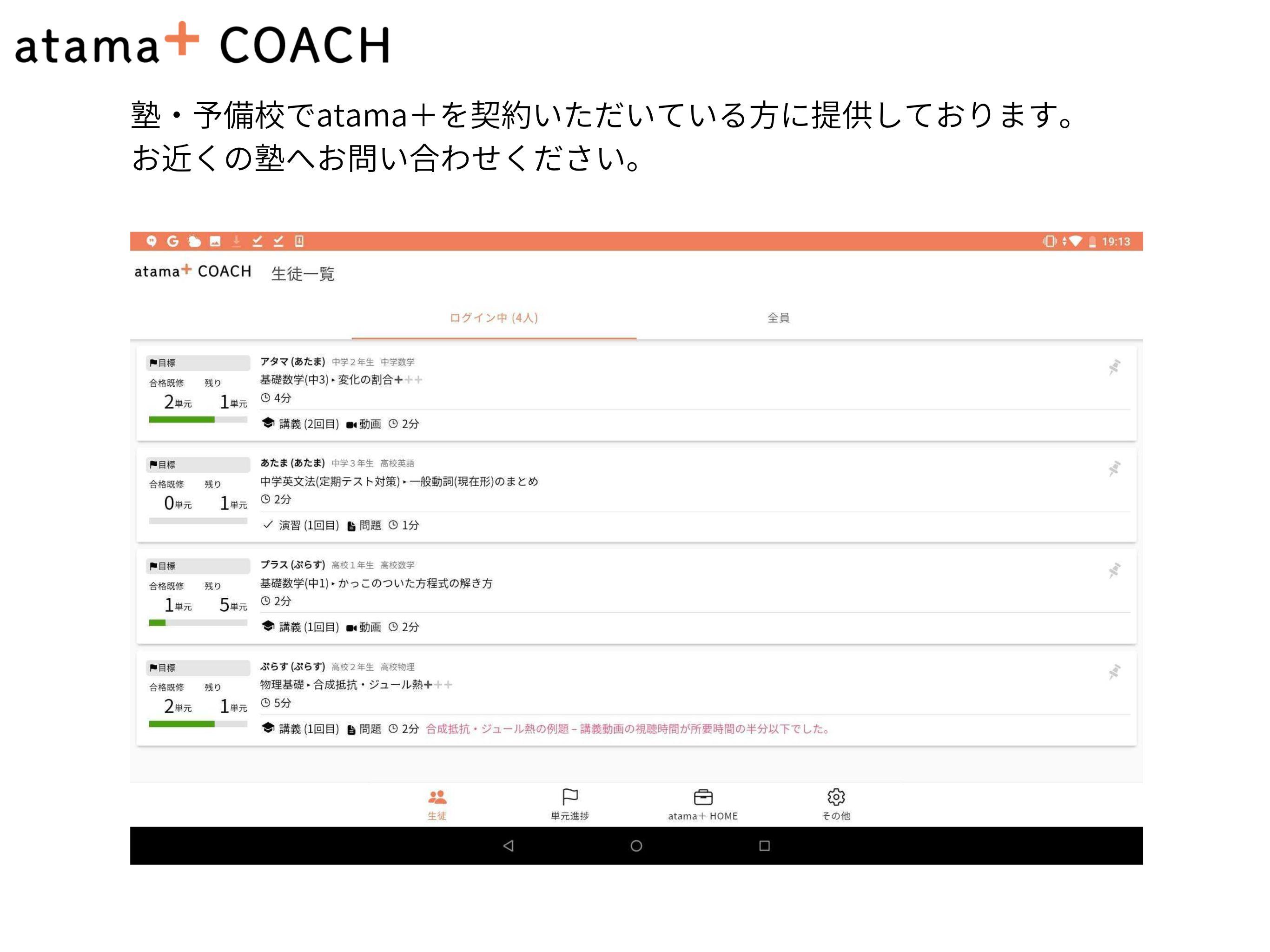Image resolution: width=1270 pixels, height=952 pixels.
Task: Click the 目標 flag label on アタマ card
Action: click(198, 362)
